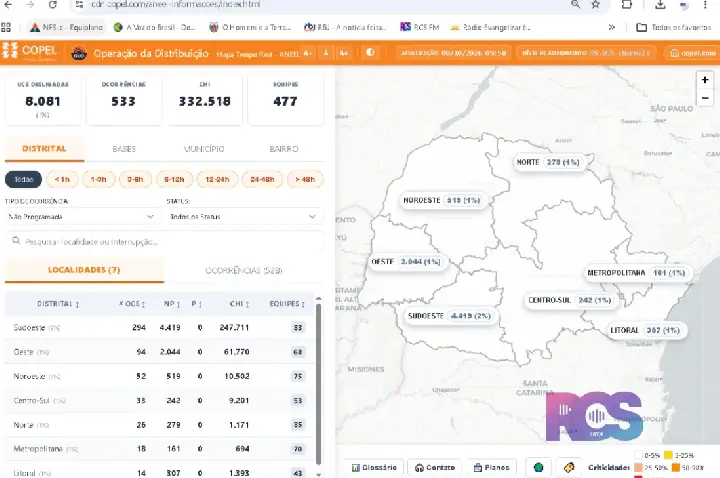Filter by 24-48h duration
Viewport: 720px width, 478px height.
262,179
